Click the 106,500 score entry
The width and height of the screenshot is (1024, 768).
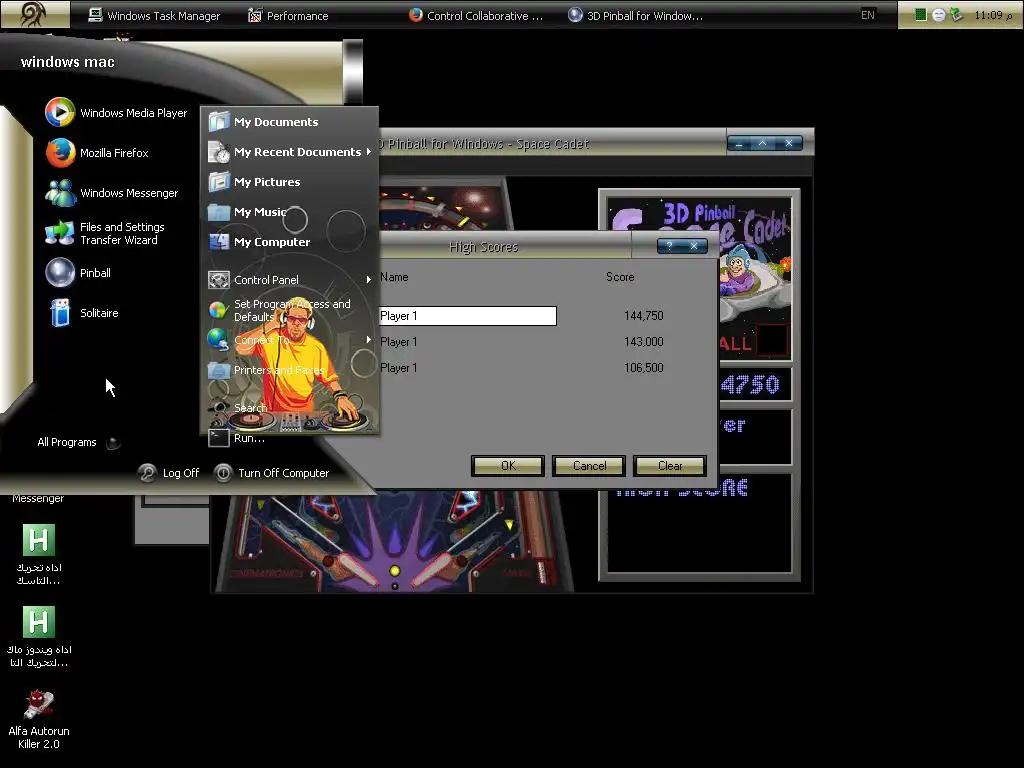coord(643,368)
